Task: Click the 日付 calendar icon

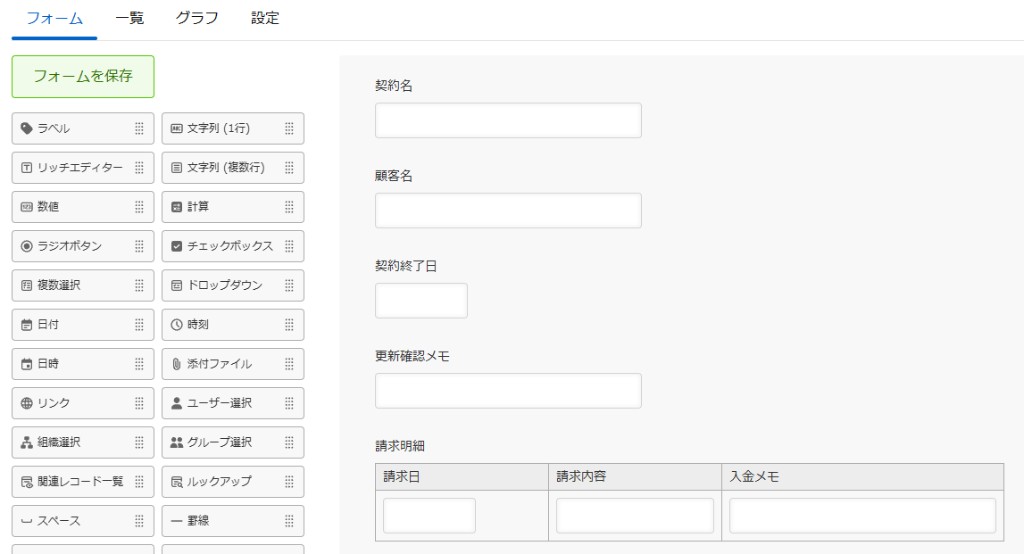Action: [27, 325]
